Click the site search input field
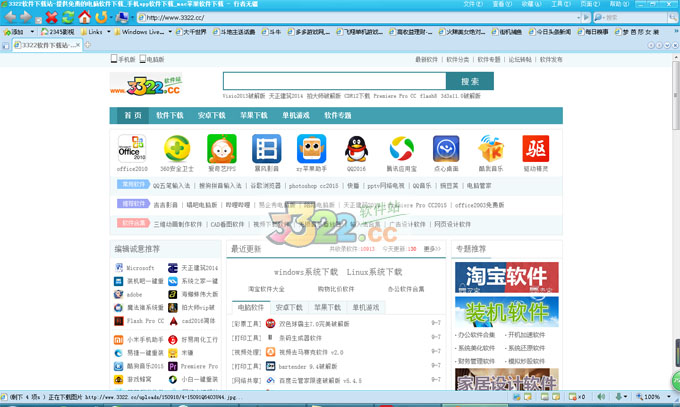The width and height of the screenshot is (680, 407). [x=334, y=81]
